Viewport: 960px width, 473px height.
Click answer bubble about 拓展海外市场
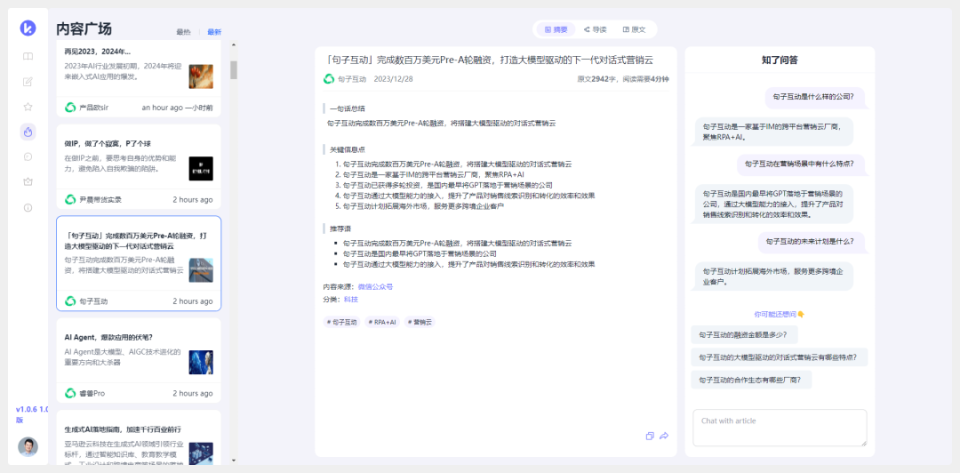(x=773, y=276)
